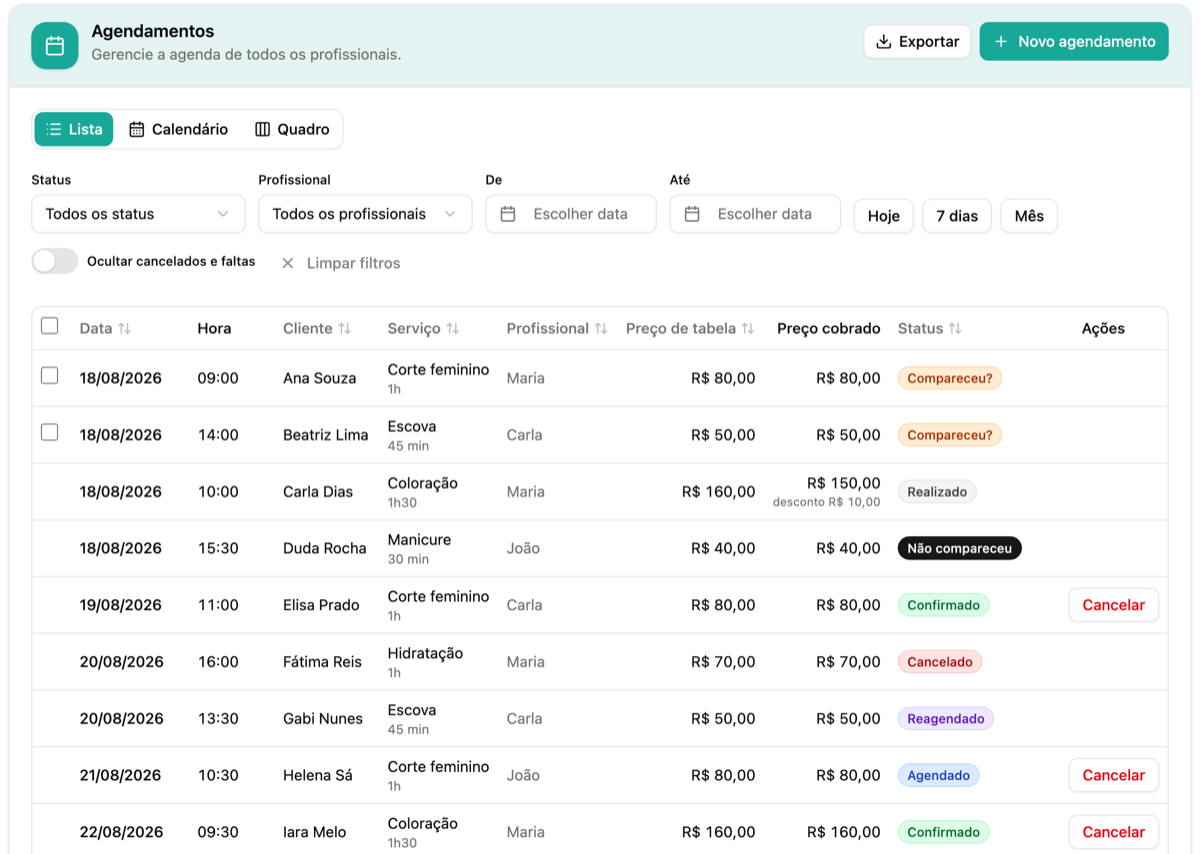Click the calendar icon in the De field
This screenshot has width=1200, height=854.
tap(508, 214)
